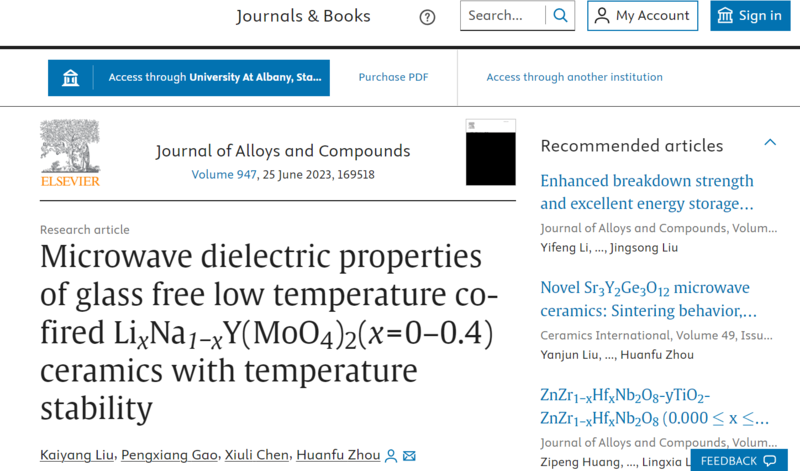Click the Elsevier tree logo
This screenshot has width=800, height=471.
point(70,153)
